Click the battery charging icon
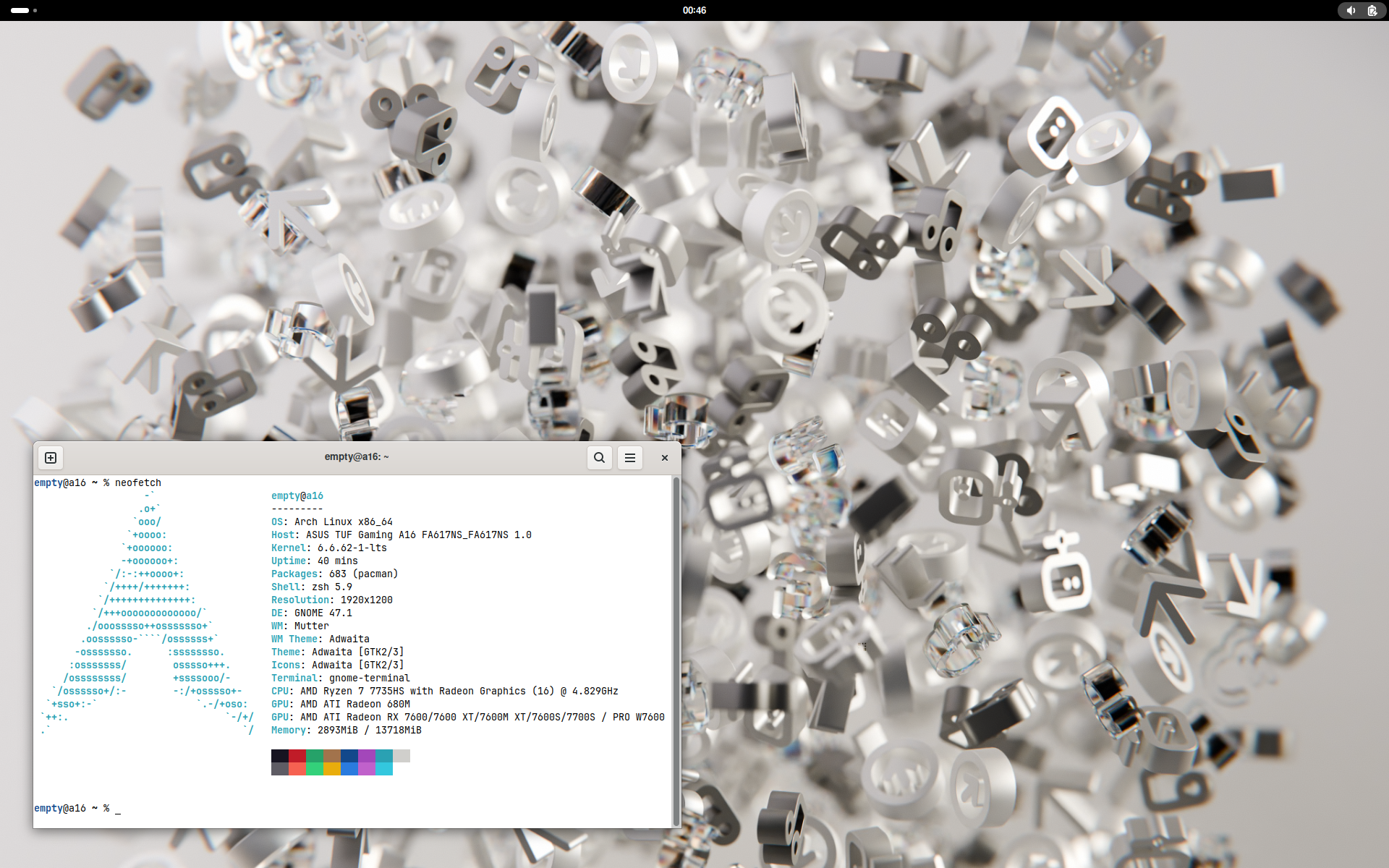This screenshot has width=1389, height=868. click(1372, 10)
